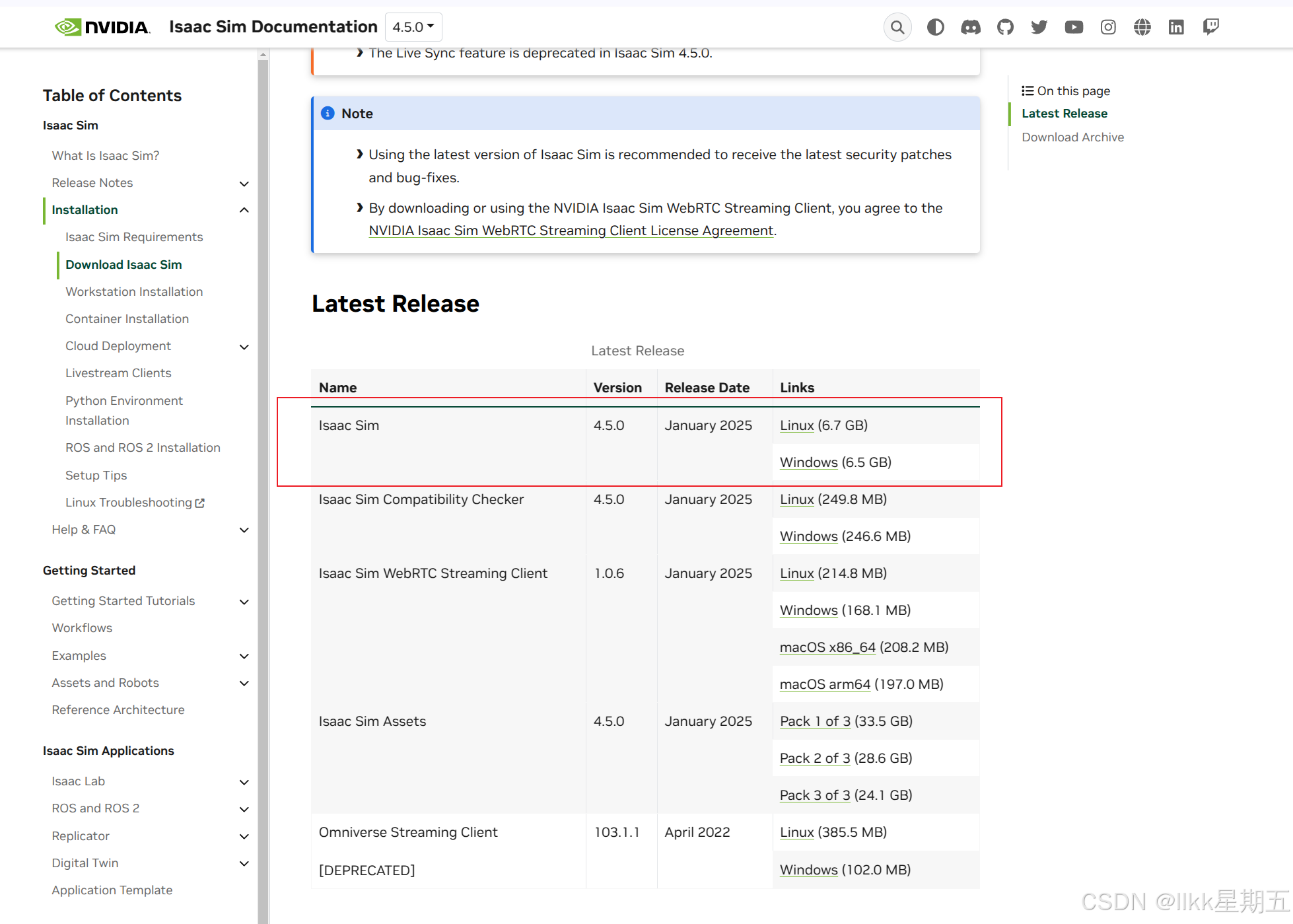
Task: Open Container Installation page
Action: pos(127,319)
